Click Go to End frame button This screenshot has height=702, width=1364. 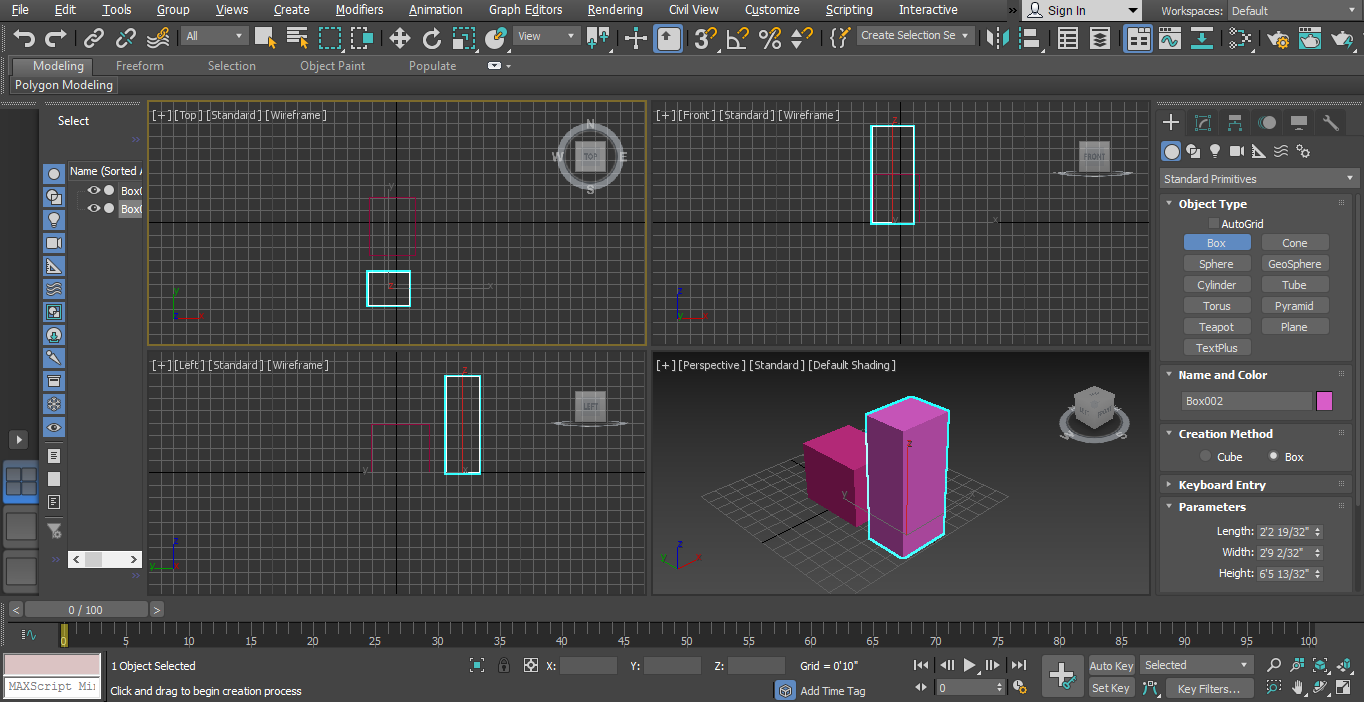pyautogui.click(x=1018, y=665)
